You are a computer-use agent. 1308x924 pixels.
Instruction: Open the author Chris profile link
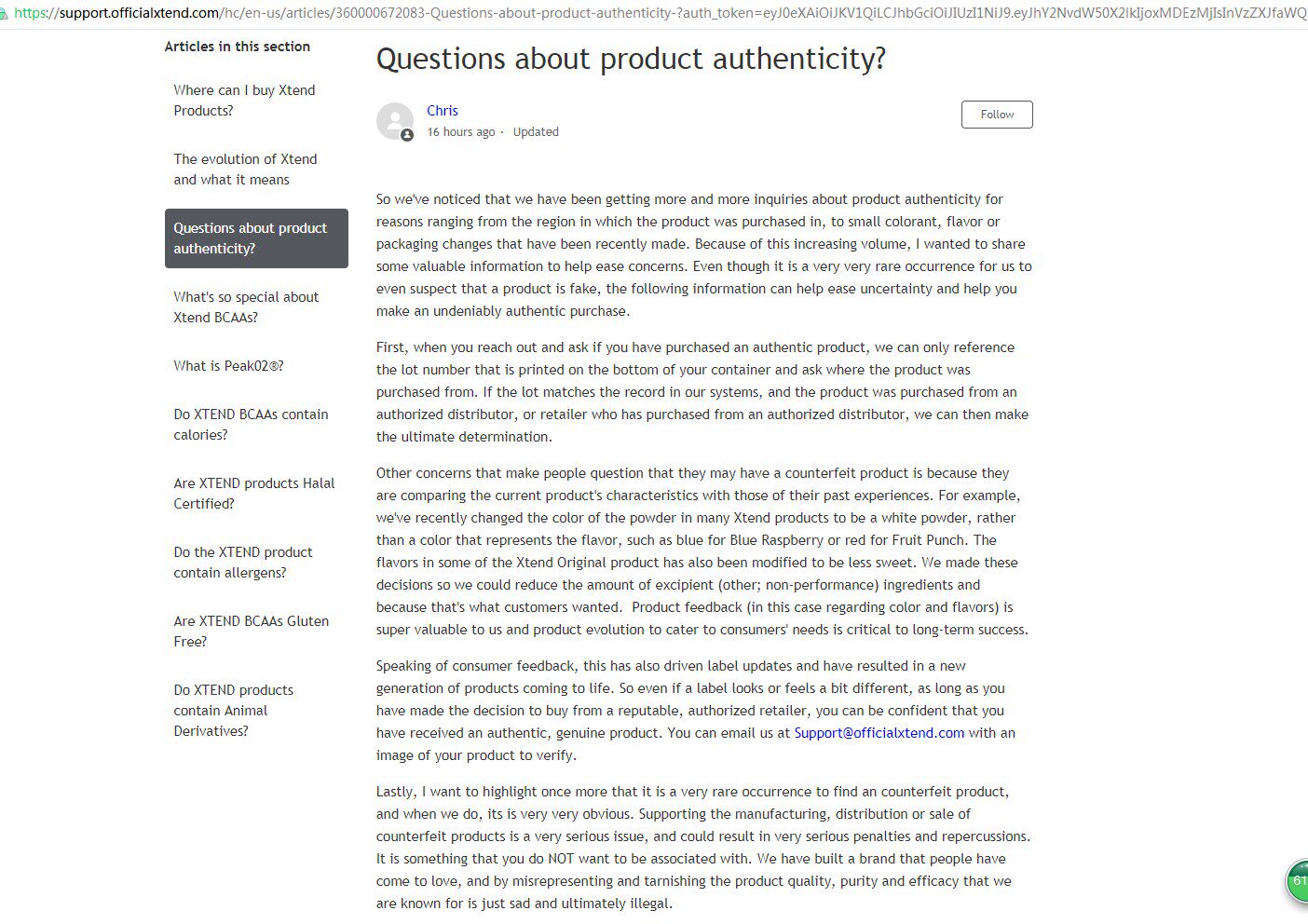[443, 111]
